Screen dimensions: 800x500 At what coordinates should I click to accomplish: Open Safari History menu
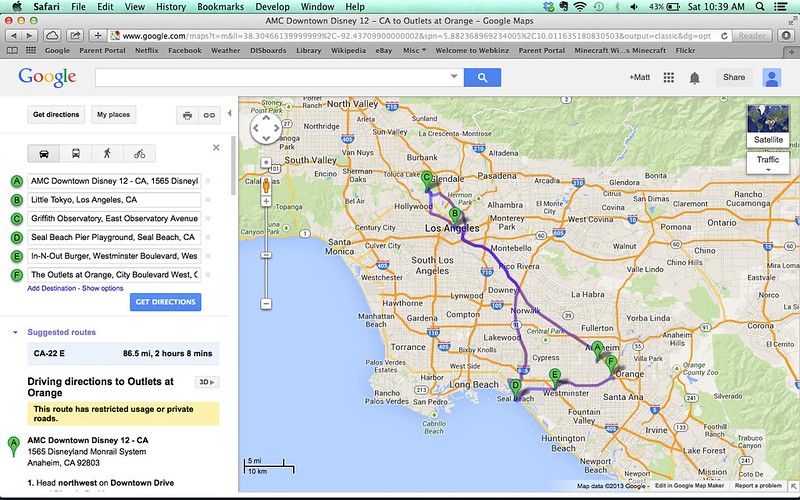(170, 7)
